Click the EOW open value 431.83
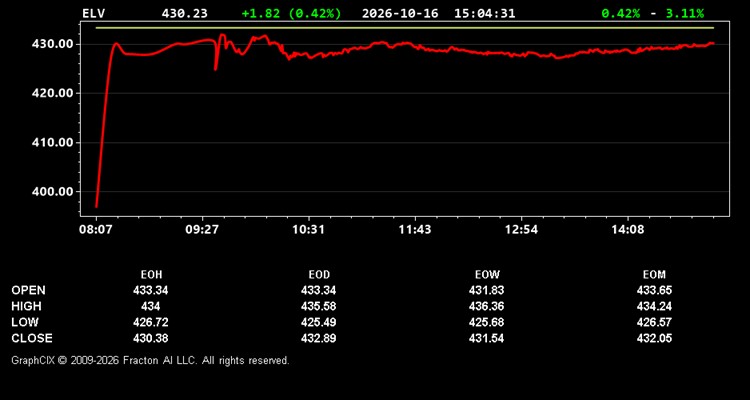This screenshot has width=750, height=400. (486, 290)
